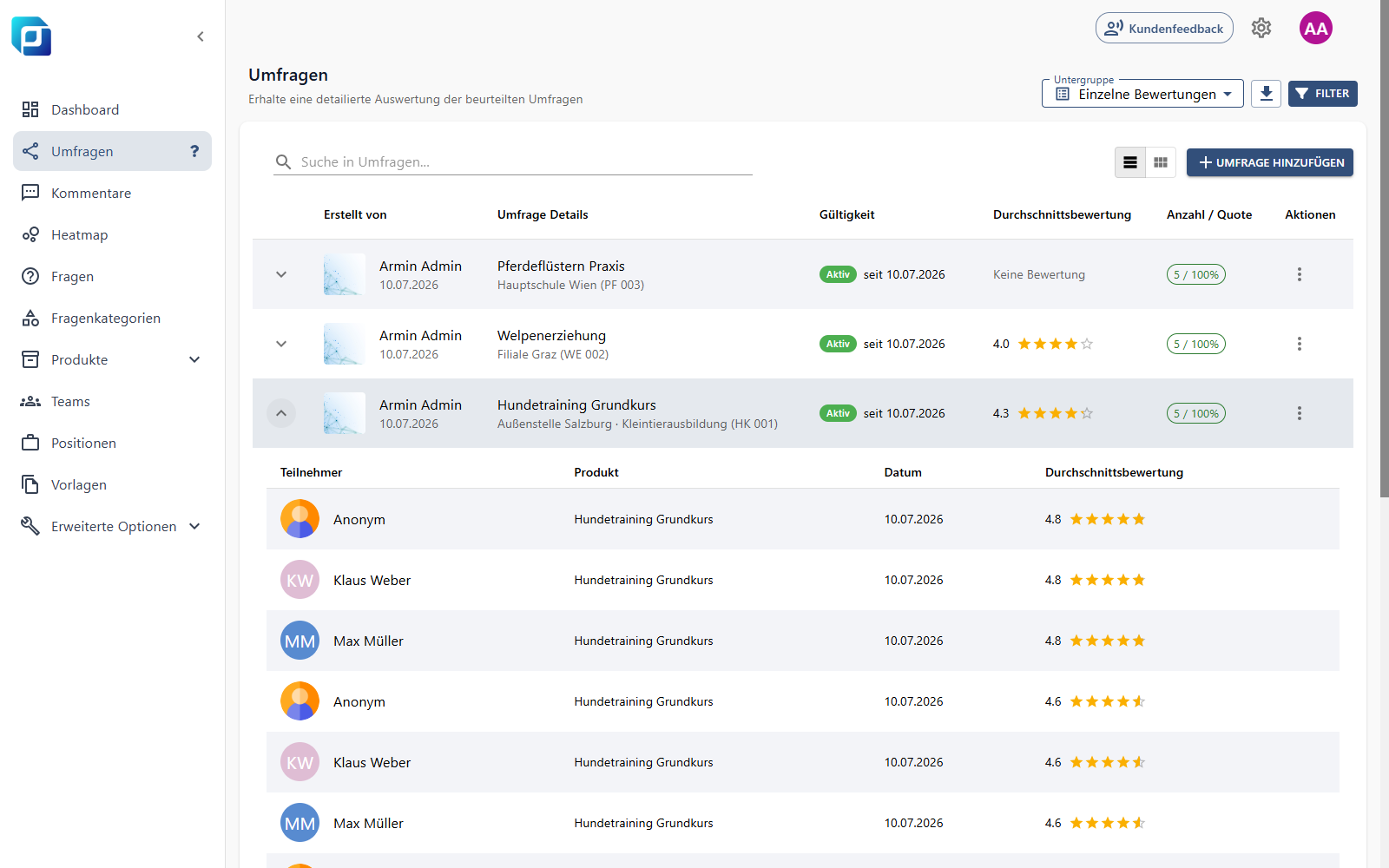Viewport: 1389px width, 868px height.
Task: Open settings gear icon
Action: pyautogui.click(x=1261, y=28)
